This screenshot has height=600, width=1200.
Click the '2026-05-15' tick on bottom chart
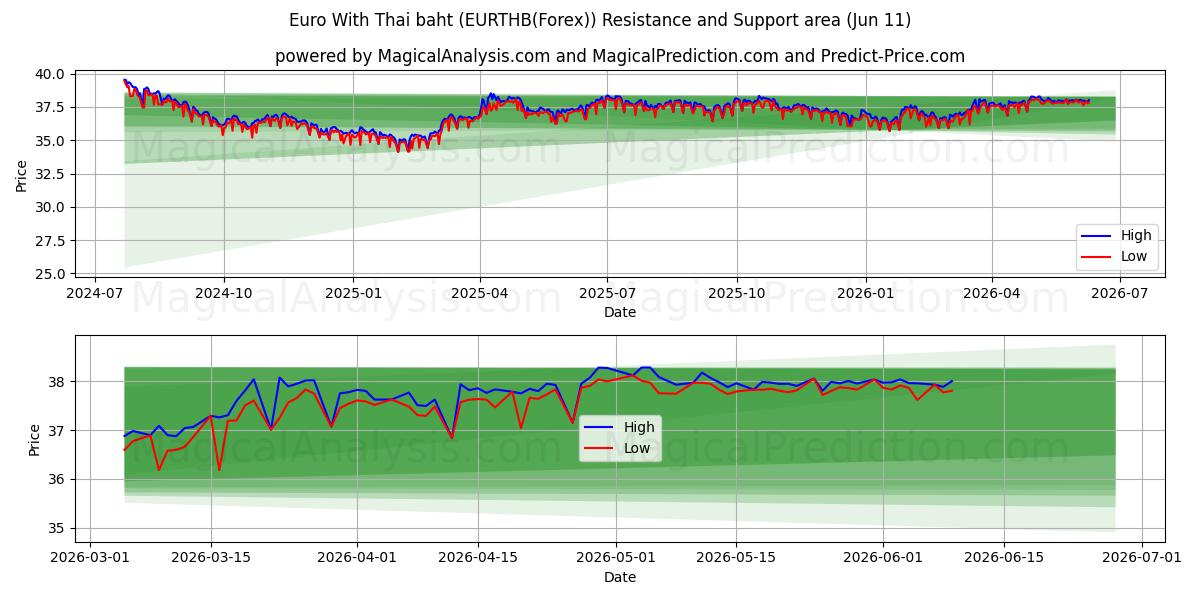coord(734,558)
